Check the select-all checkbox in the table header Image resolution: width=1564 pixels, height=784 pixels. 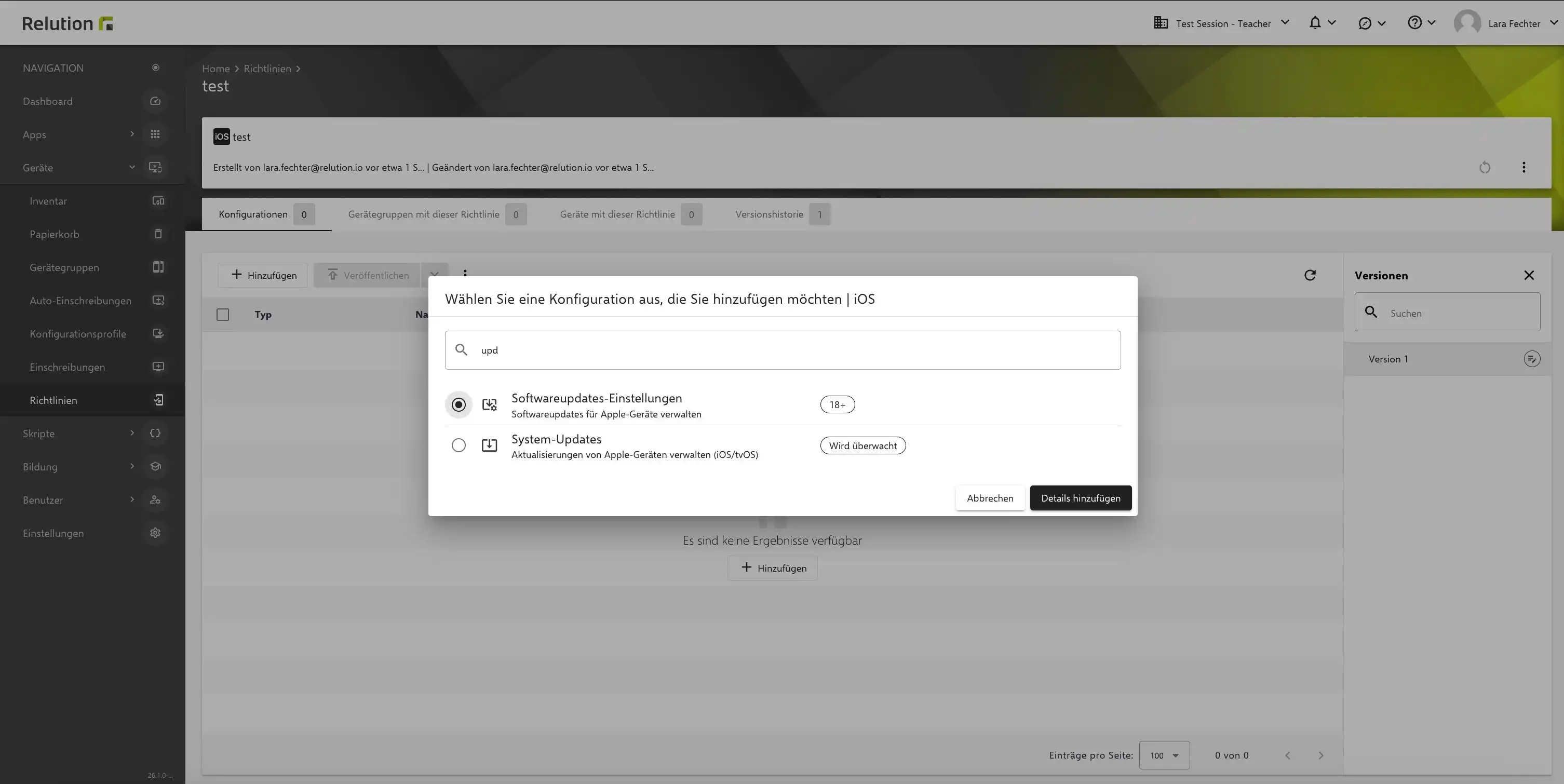coord(223,314)
